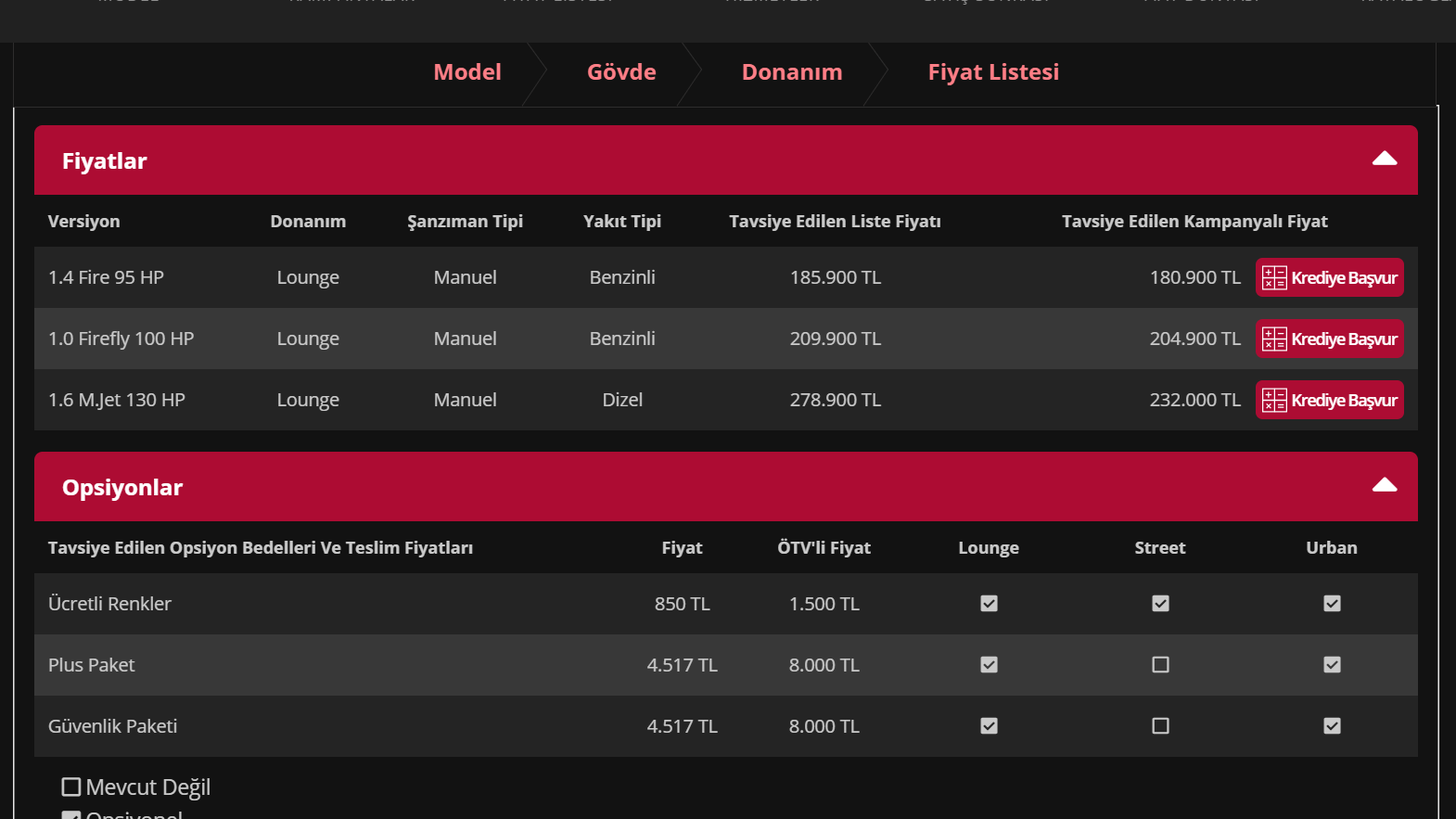Click Benzinli in the 1.4 Fire row
The height and width of the screenshot is (819, 1456).
click(622, 277)
